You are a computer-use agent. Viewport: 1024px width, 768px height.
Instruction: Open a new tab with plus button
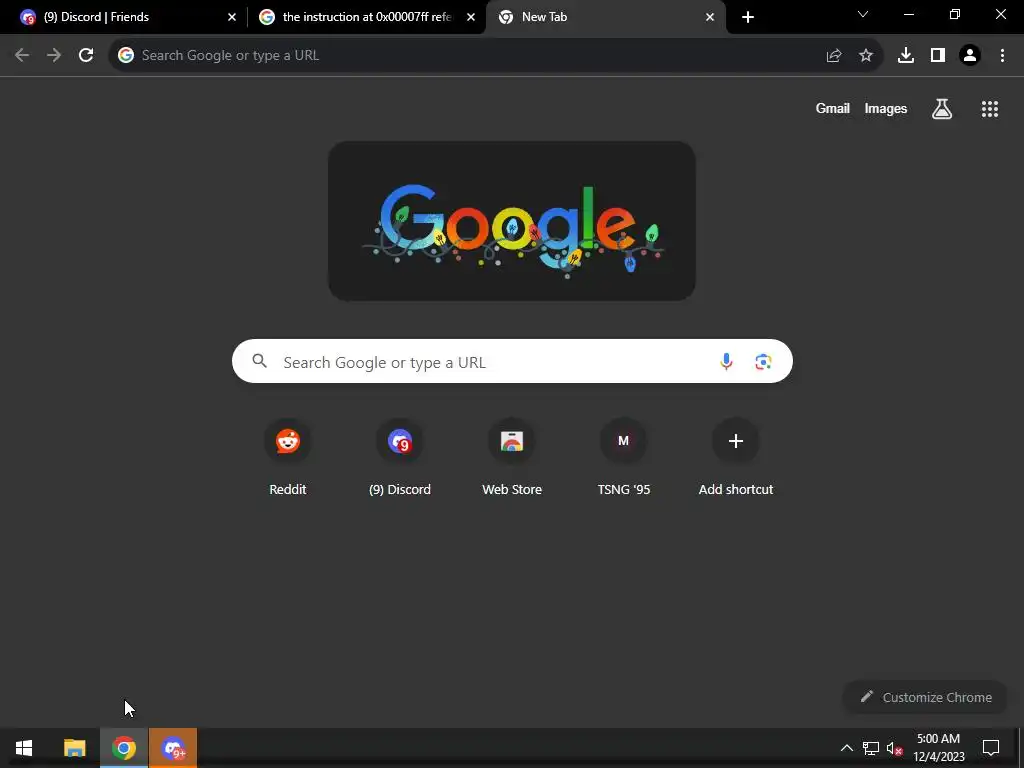[748, 17]
